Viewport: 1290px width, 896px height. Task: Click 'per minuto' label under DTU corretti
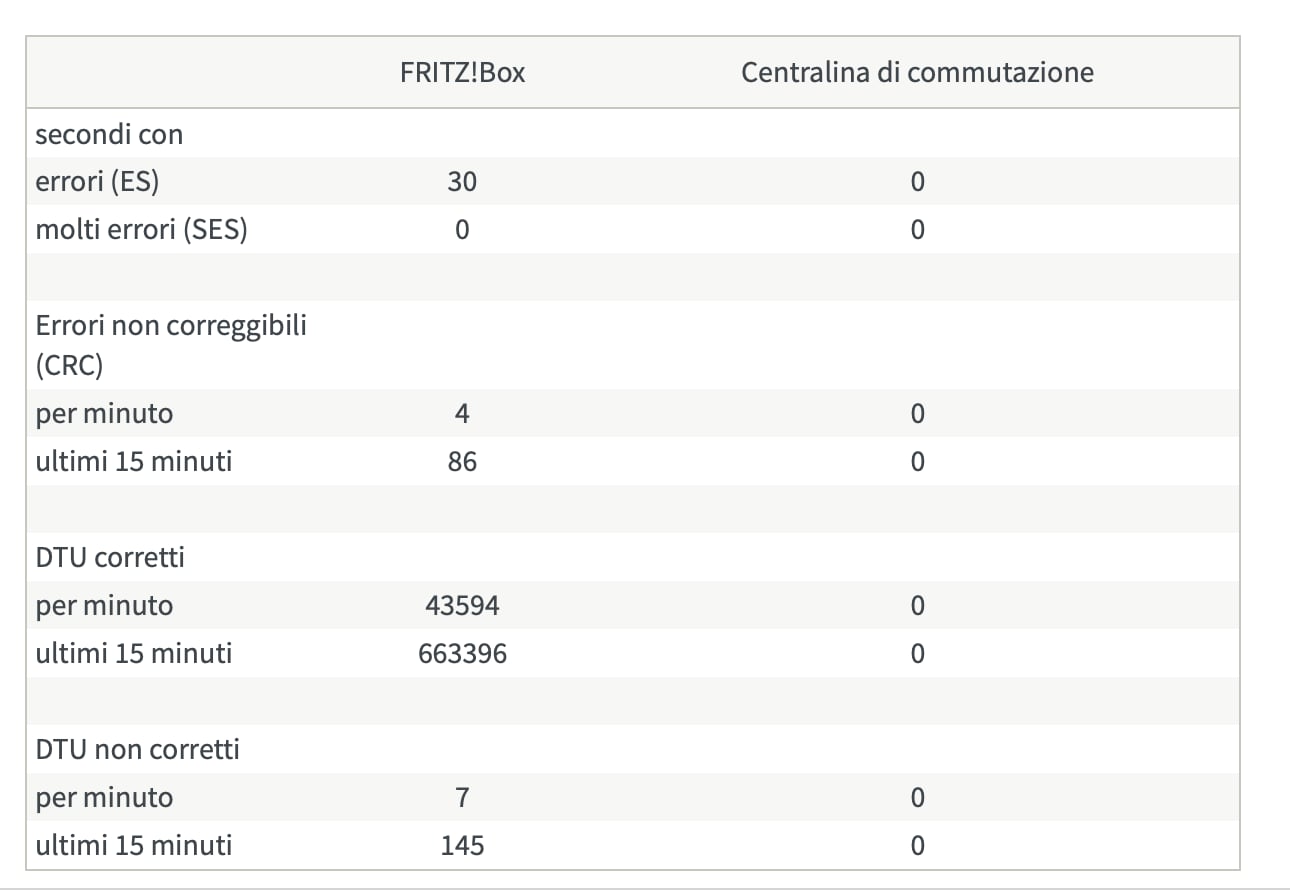pyautogui.click(x=104, y=606)
